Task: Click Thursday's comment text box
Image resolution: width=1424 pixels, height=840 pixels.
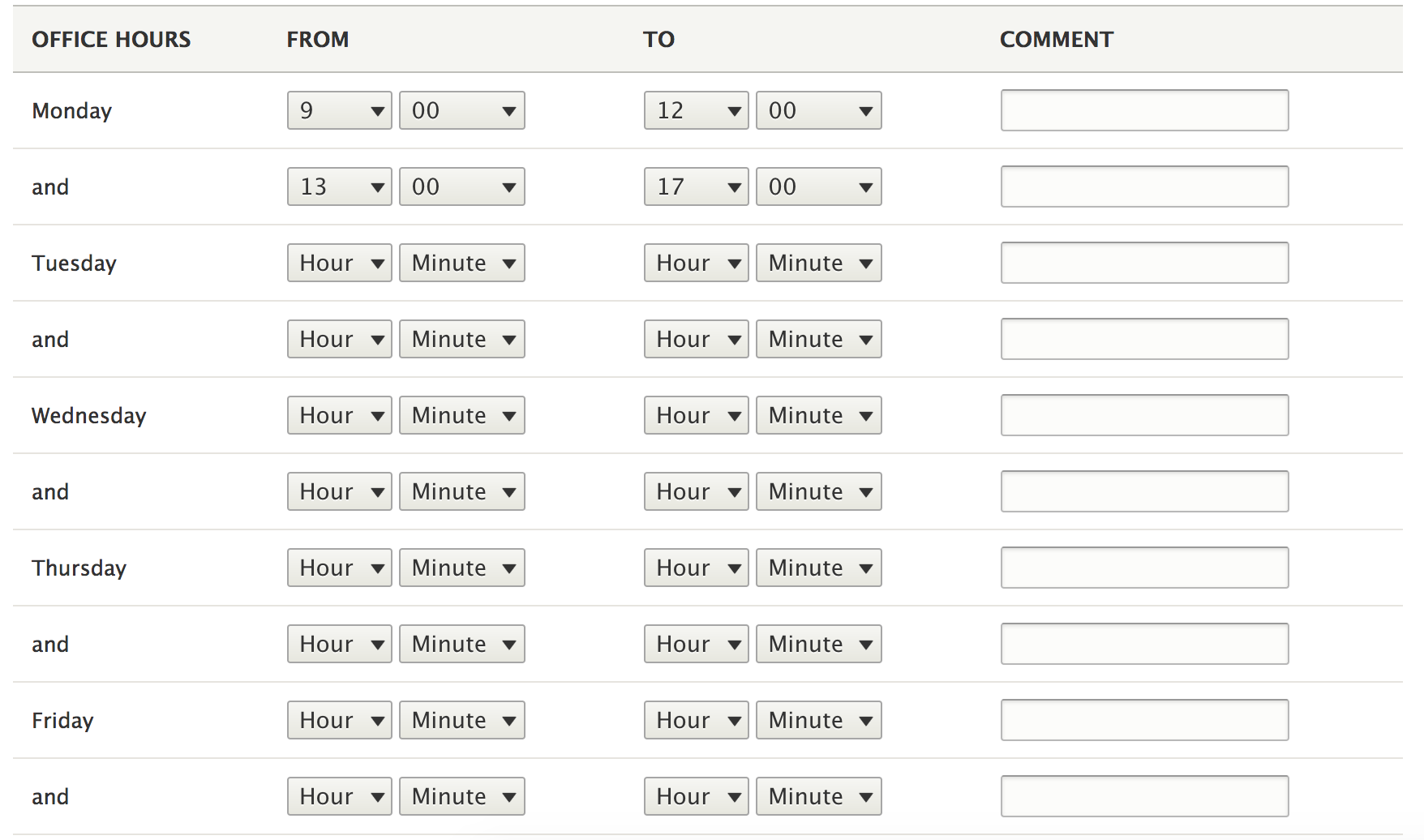Action: point(1144,568)
